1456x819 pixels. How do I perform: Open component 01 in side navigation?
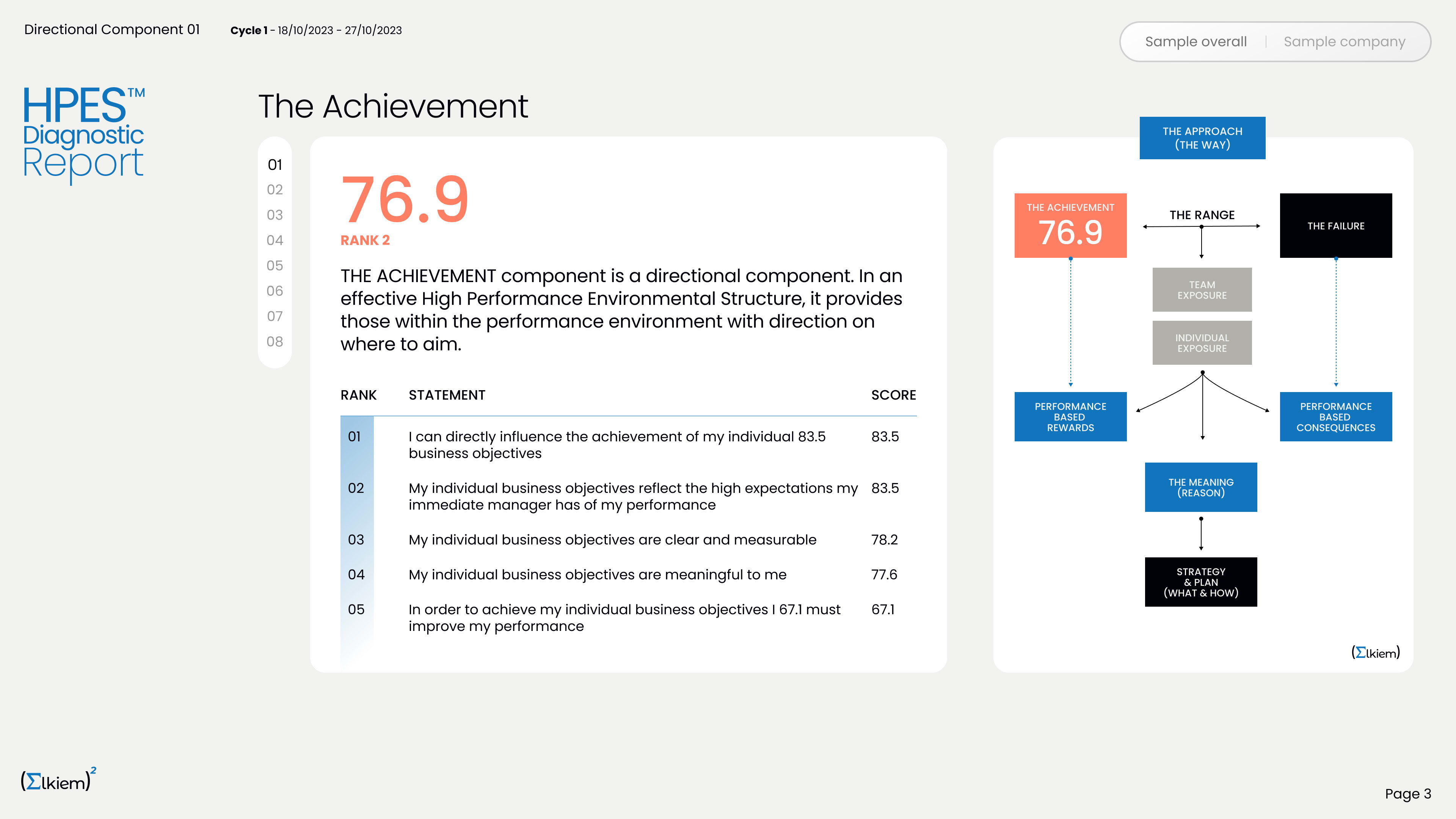(275, 165)
